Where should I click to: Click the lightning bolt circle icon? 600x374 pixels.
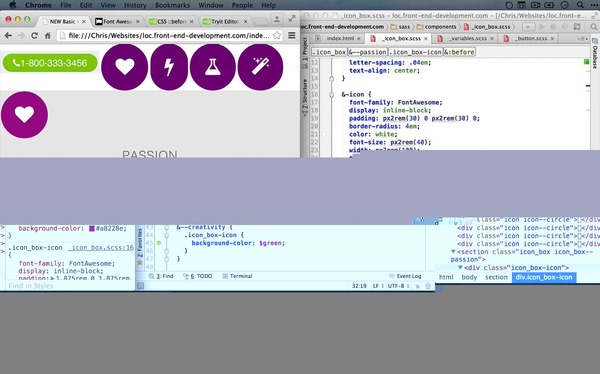coord(169,67)
